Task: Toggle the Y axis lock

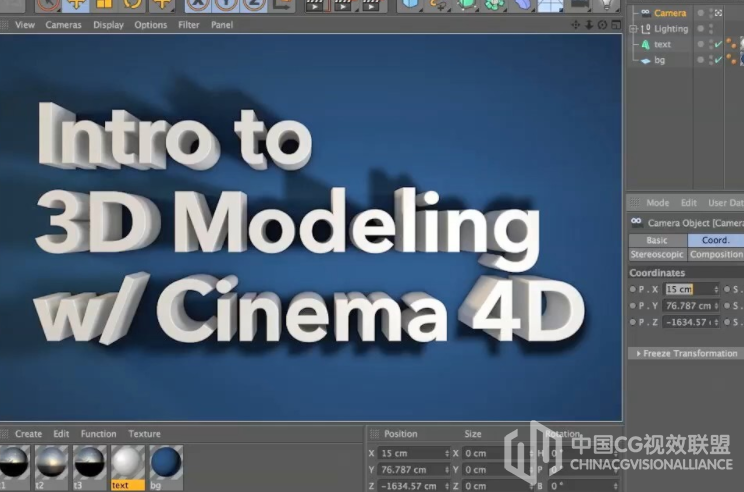Action: pyautogui.click(x=226, y=5)
